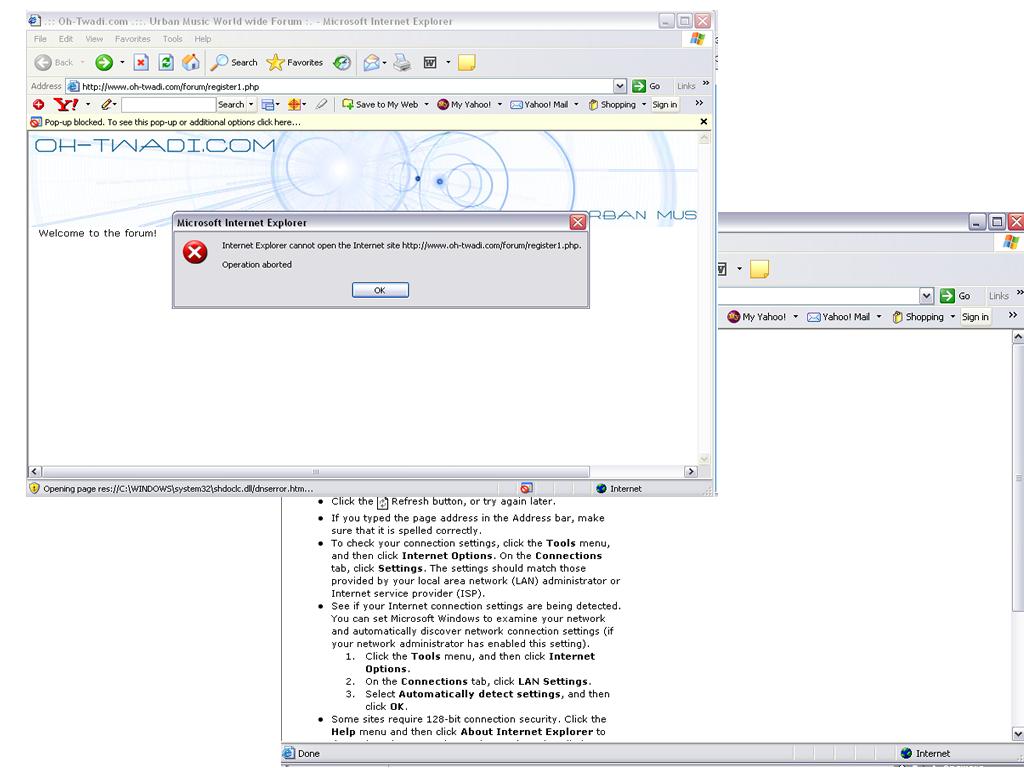Viewport: 1024px width, 768px height.
Task: Click the Print icon in toolbar
Action: [x=402, y=63]
